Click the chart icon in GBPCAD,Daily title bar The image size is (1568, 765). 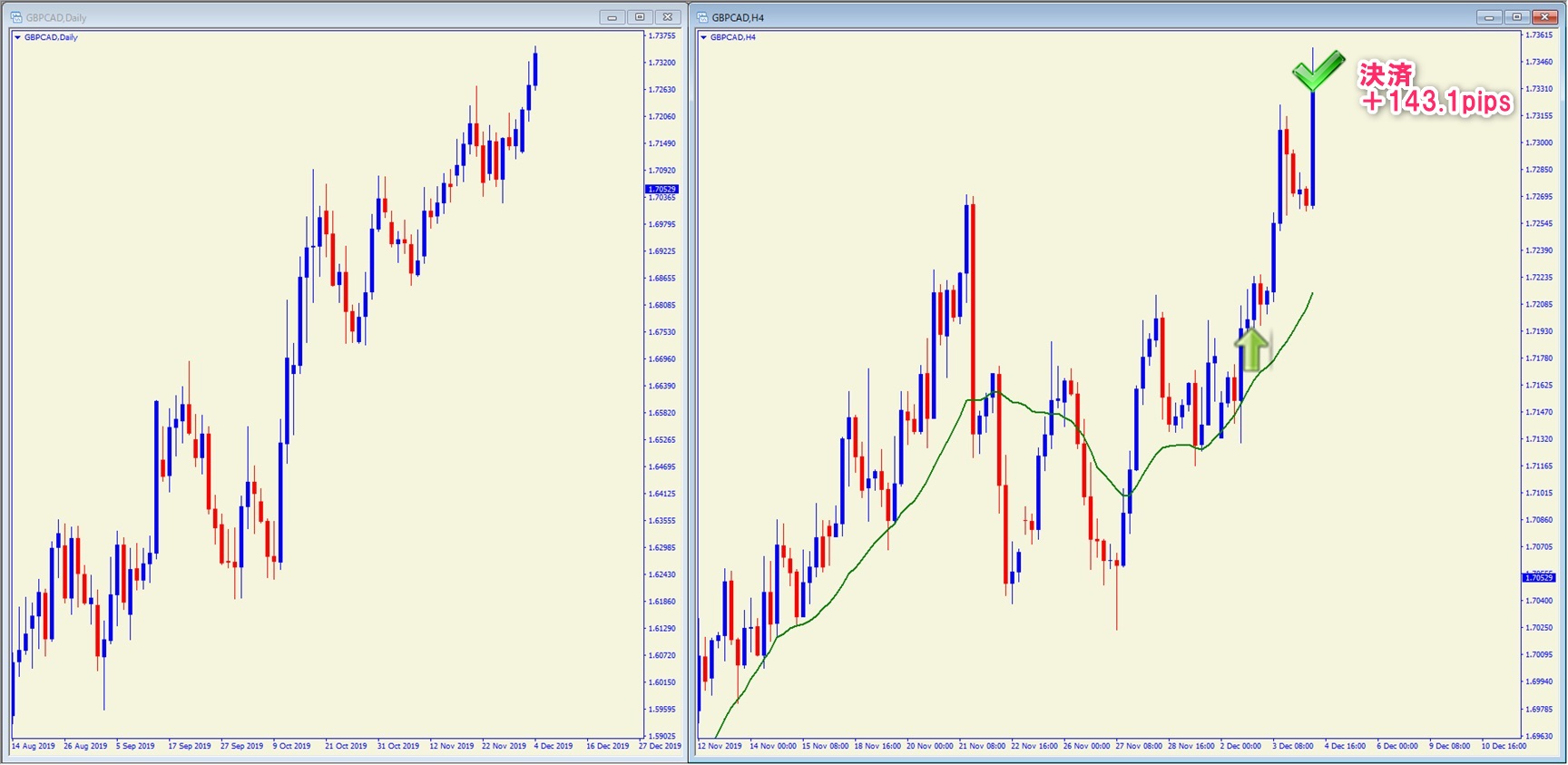16,17
